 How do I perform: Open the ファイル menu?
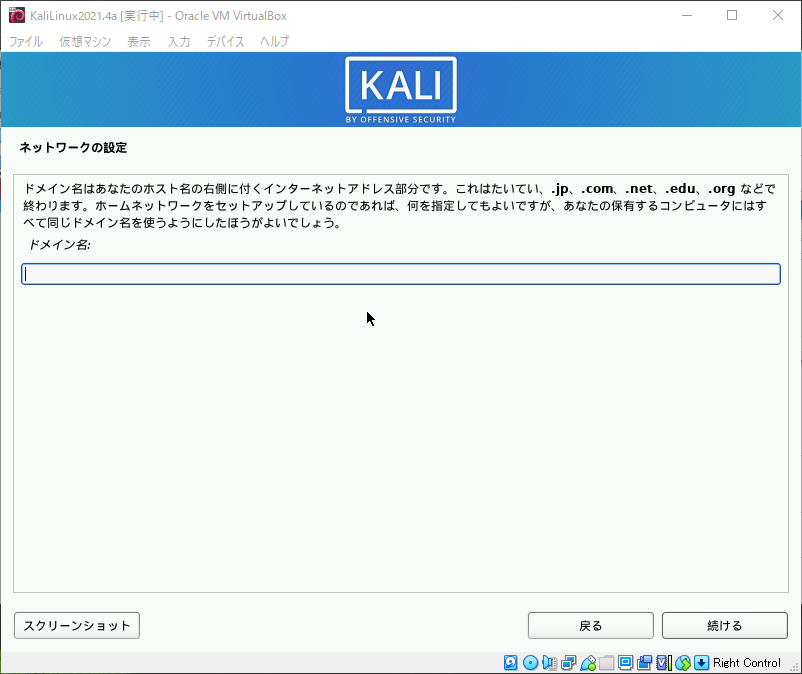pyautogui.click(x=26, y=41)
